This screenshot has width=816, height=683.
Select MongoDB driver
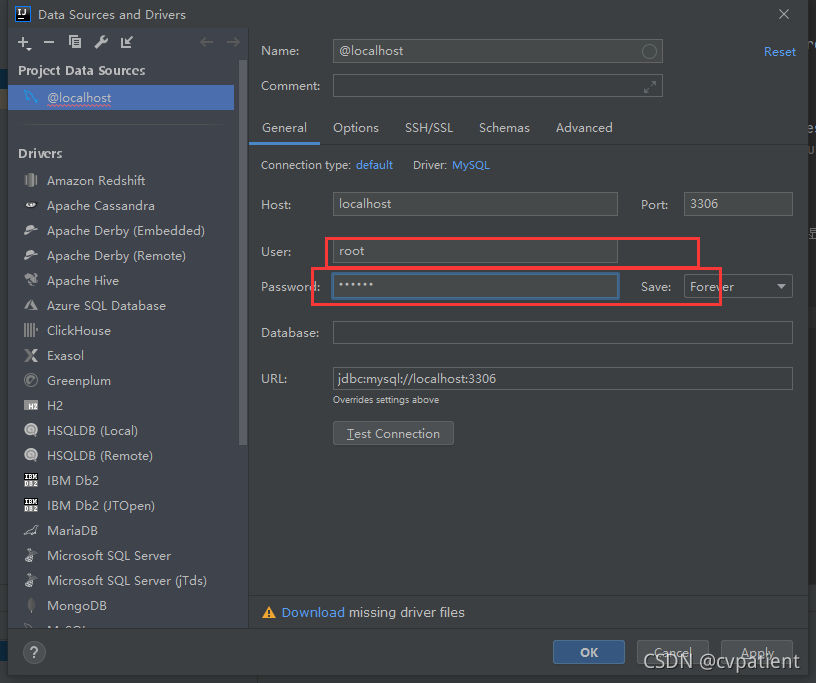point(122,605)
